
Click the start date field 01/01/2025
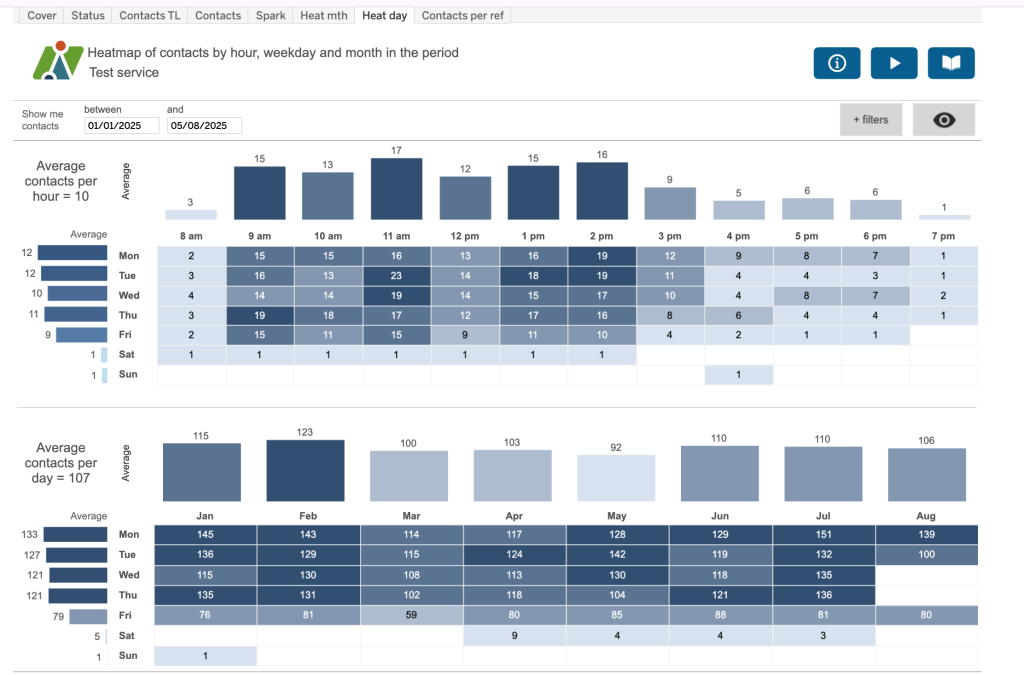121,126
